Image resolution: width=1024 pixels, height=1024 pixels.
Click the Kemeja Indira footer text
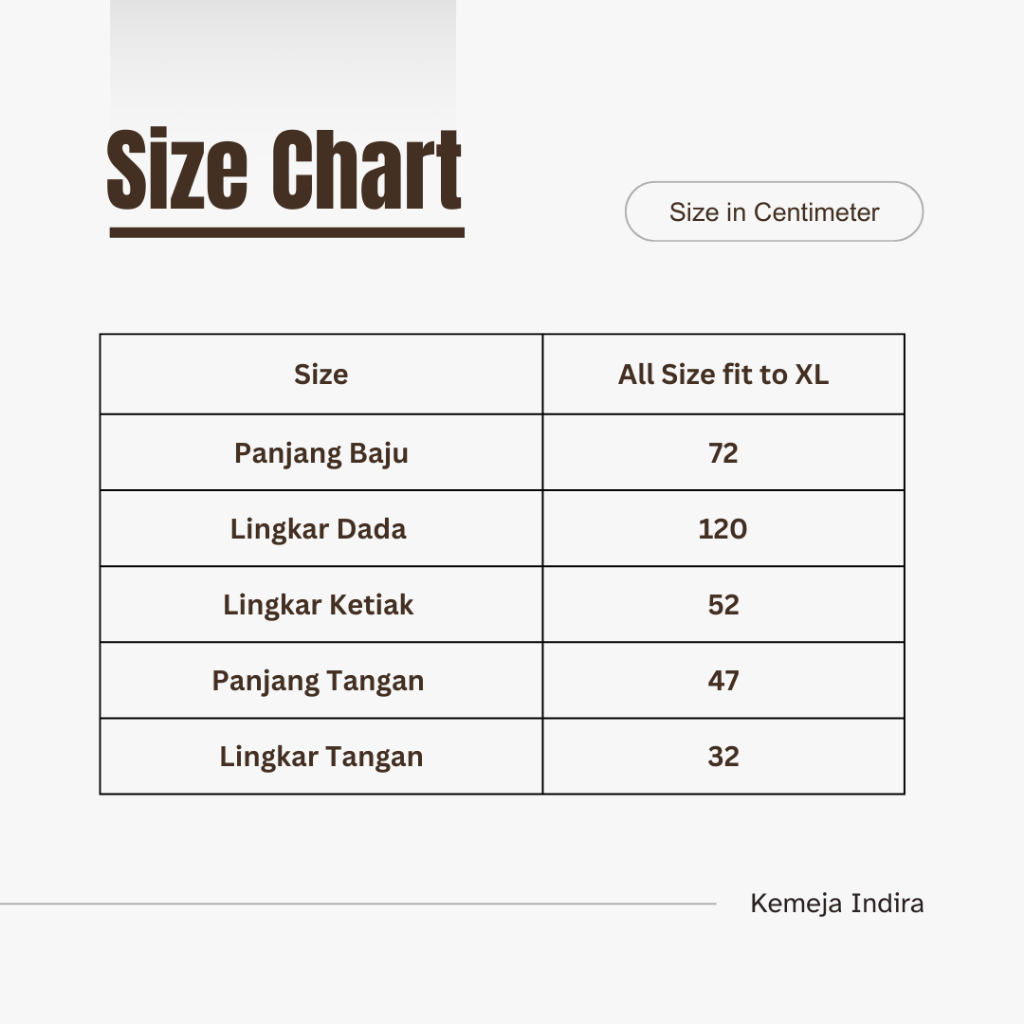pyautogui.click(x=837, y=904)
